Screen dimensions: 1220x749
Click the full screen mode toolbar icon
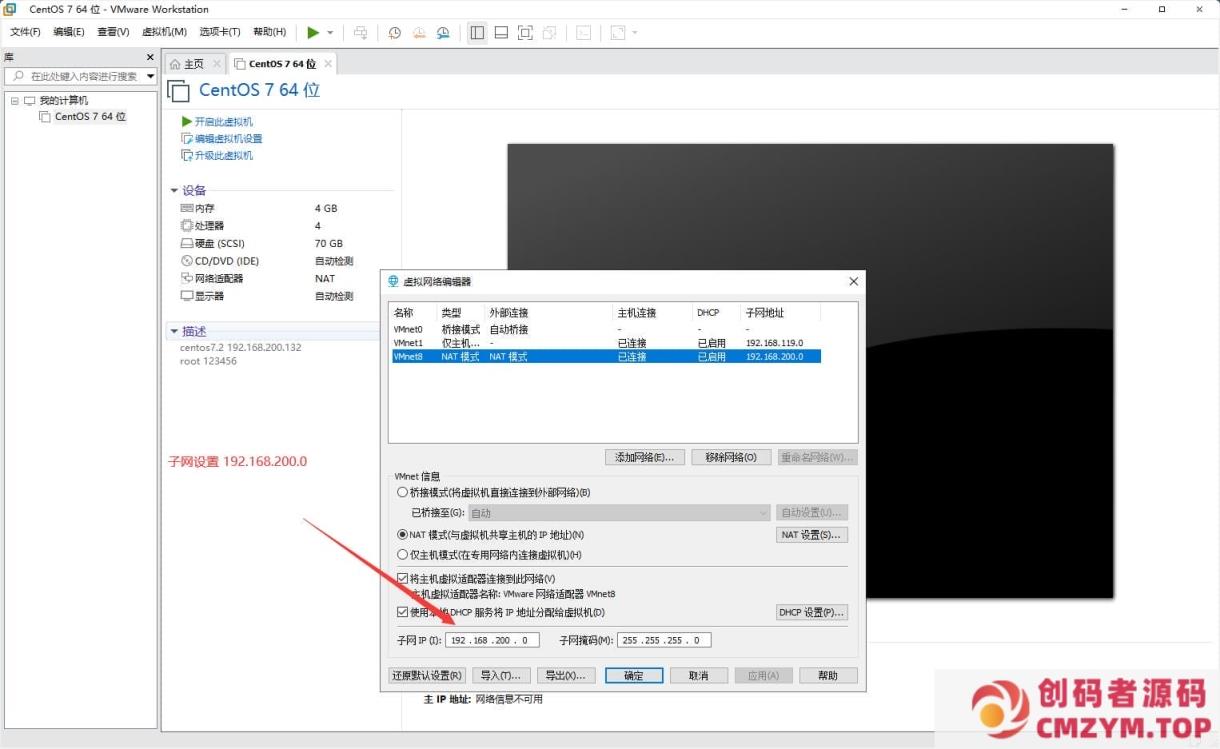click(x=525, y=32)
